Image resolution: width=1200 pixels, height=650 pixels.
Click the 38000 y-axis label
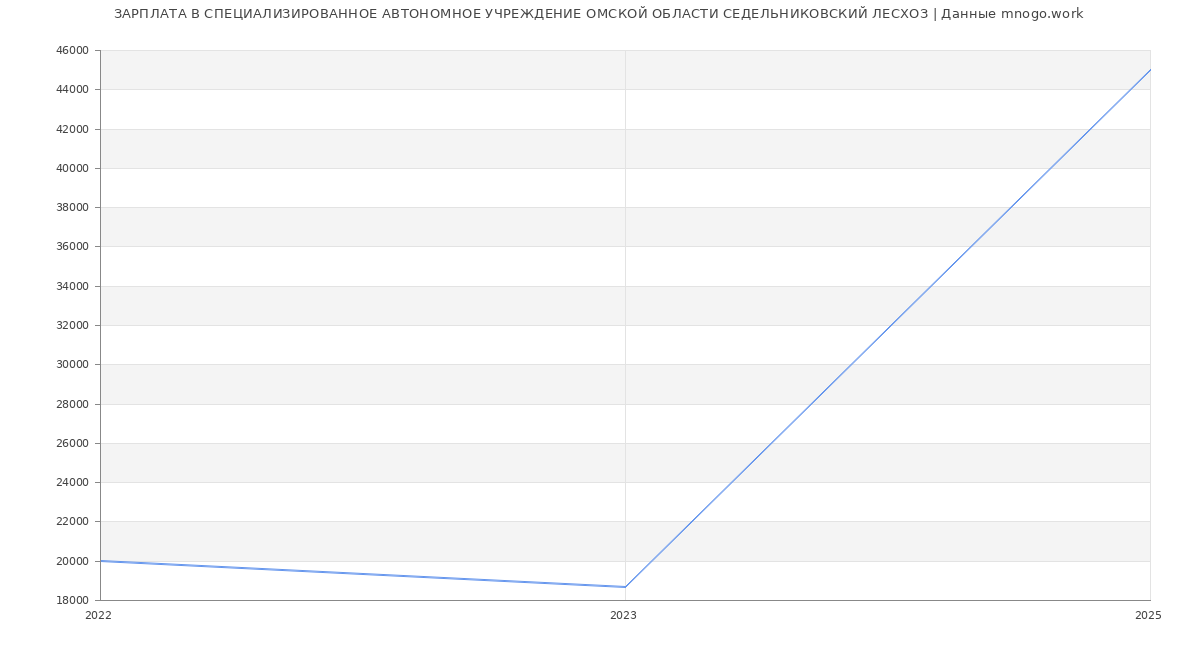(72, 208)
